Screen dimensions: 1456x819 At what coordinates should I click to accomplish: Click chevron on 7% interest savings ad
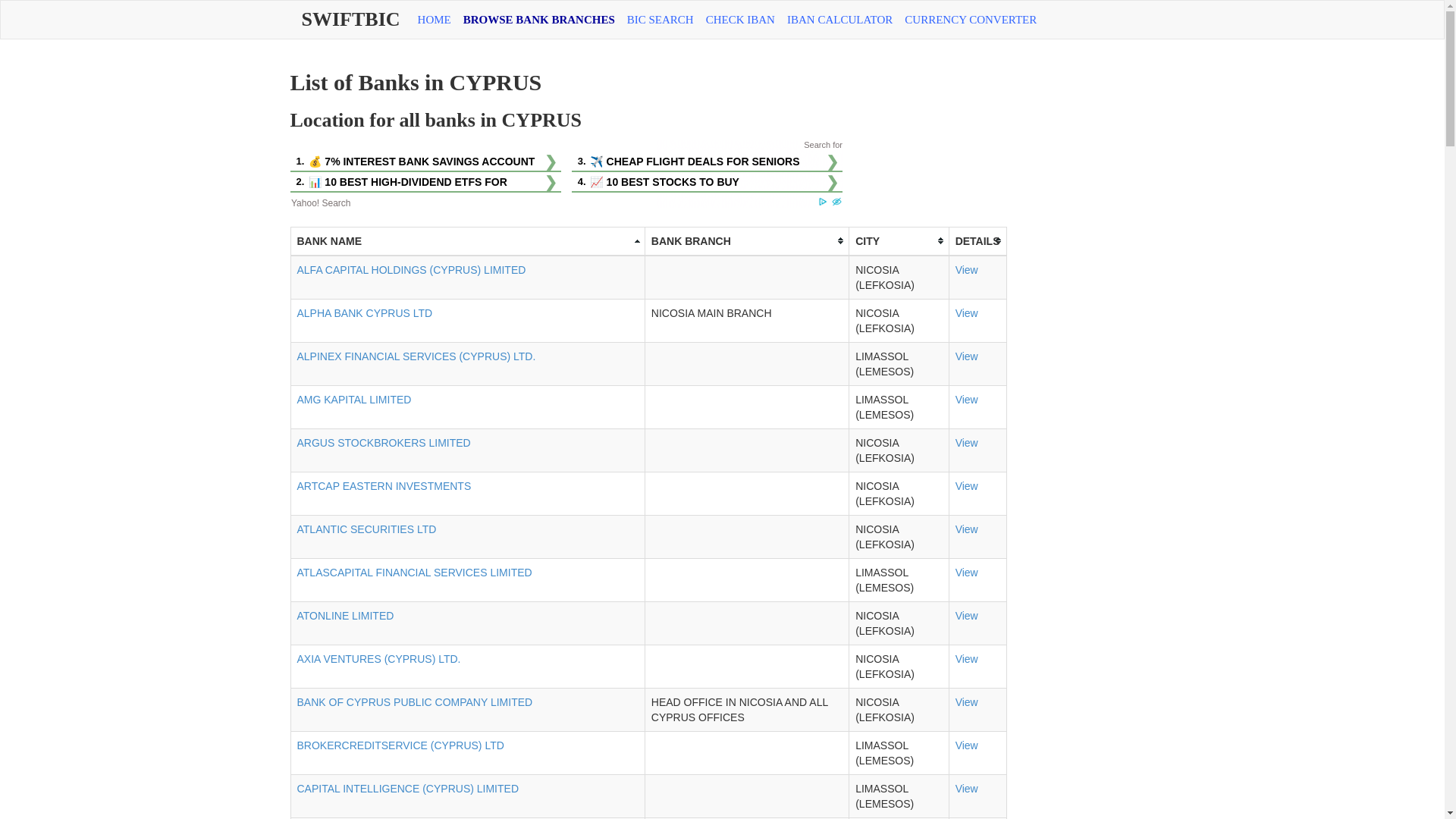[x=551, y=162]
